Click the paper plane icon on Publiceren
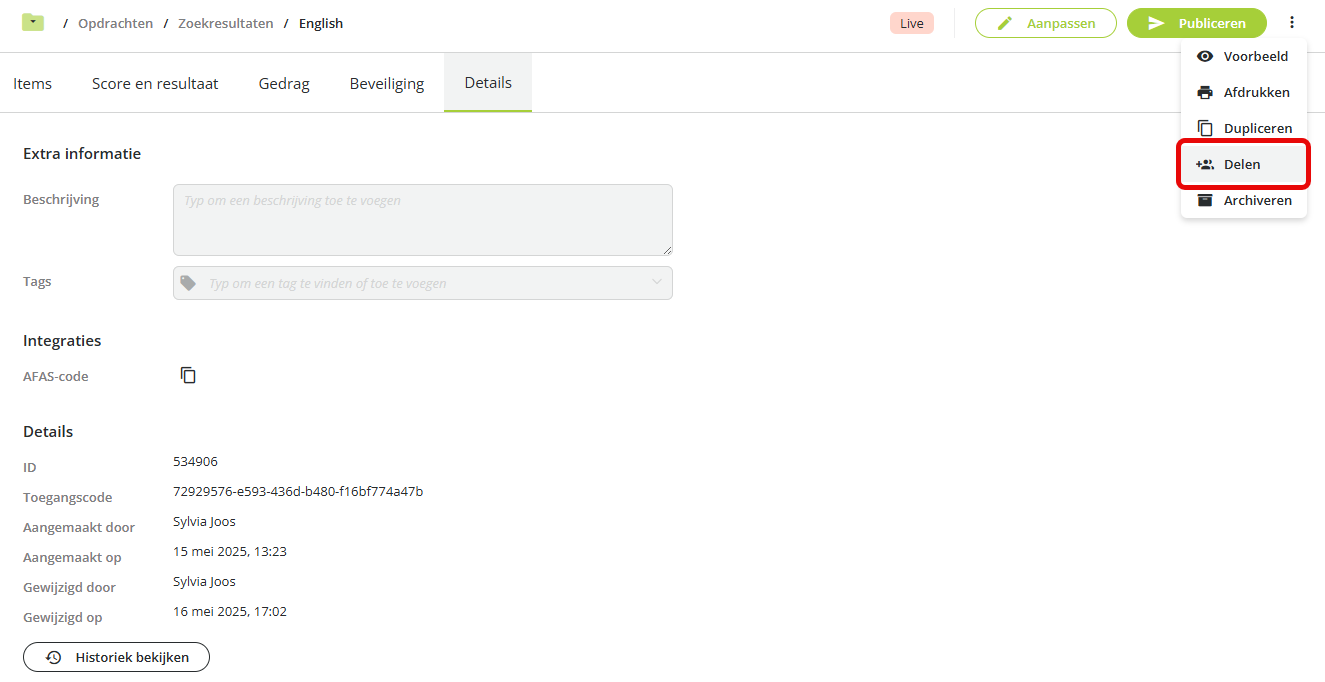 click(x=1156, y=23)
